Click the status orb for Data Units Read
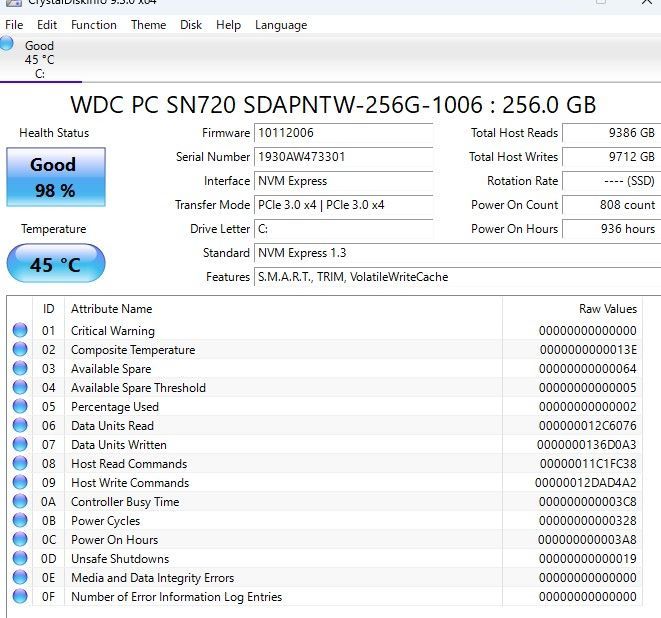 (x=20, y=425)
